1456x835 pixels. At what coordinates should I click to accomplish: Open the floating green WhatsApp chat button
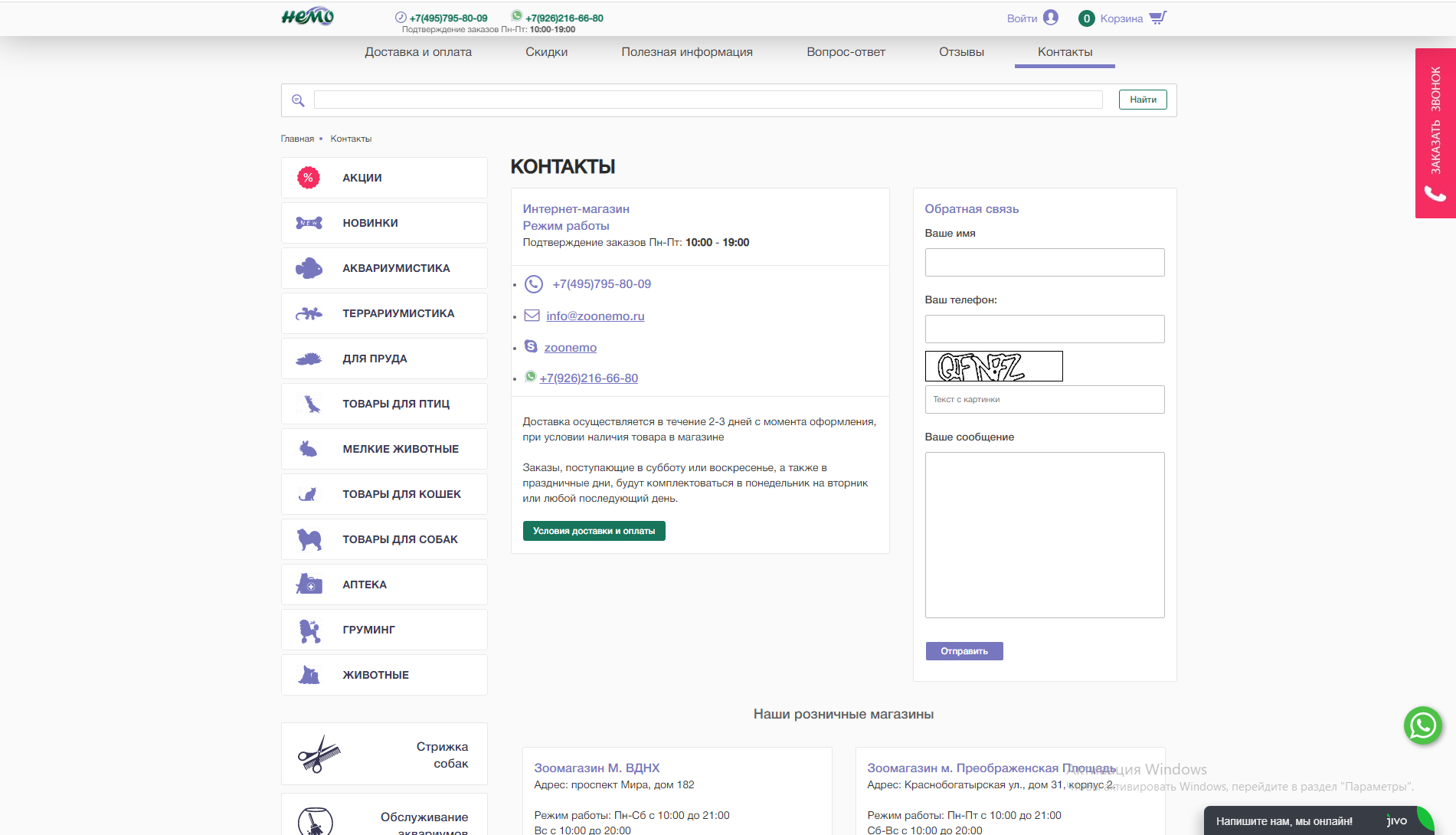[1423, 725]
